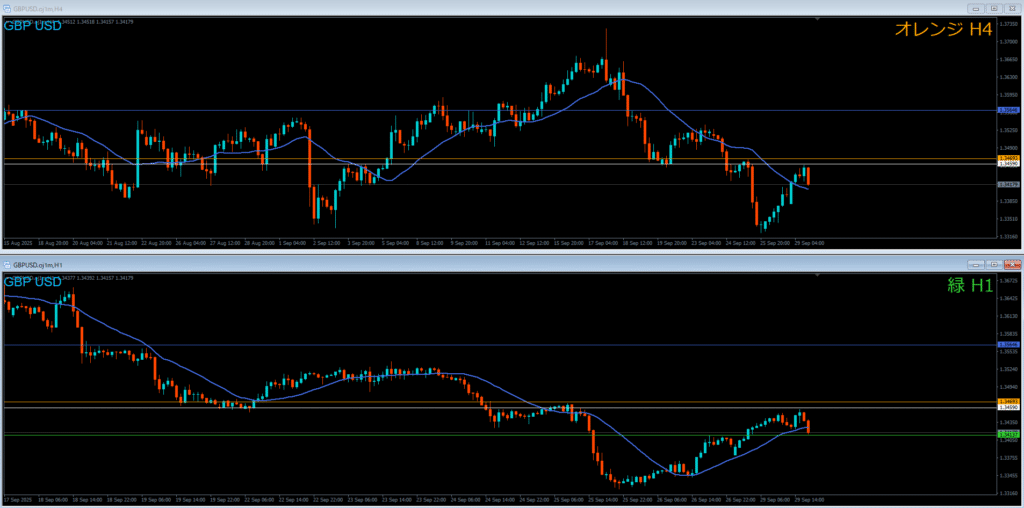Click the green current price label on H1
This screenshot has width=1024, height=508.
tap(1008, 434)
